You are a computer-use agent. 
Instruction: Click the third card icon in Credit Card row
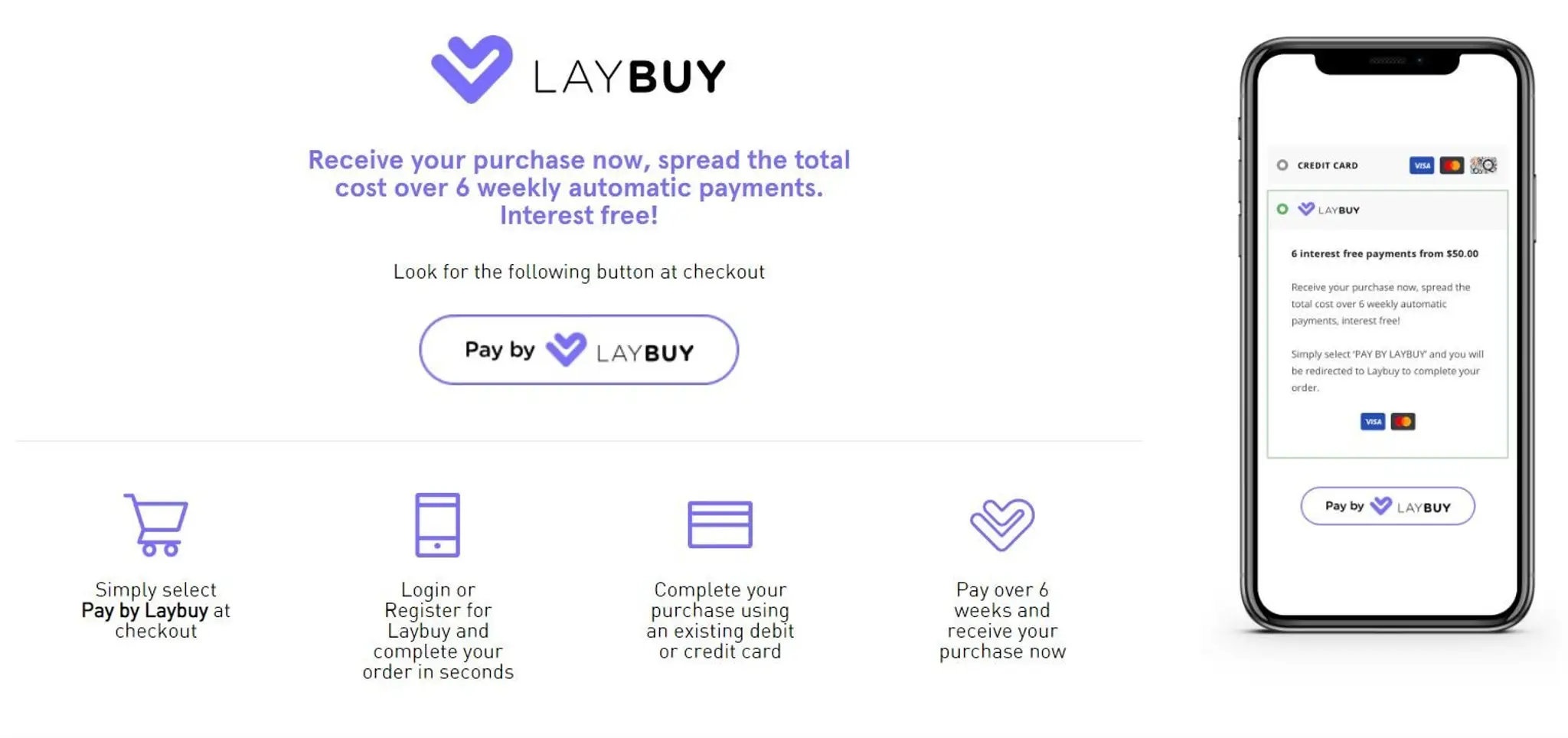[x=1483, y=165]
